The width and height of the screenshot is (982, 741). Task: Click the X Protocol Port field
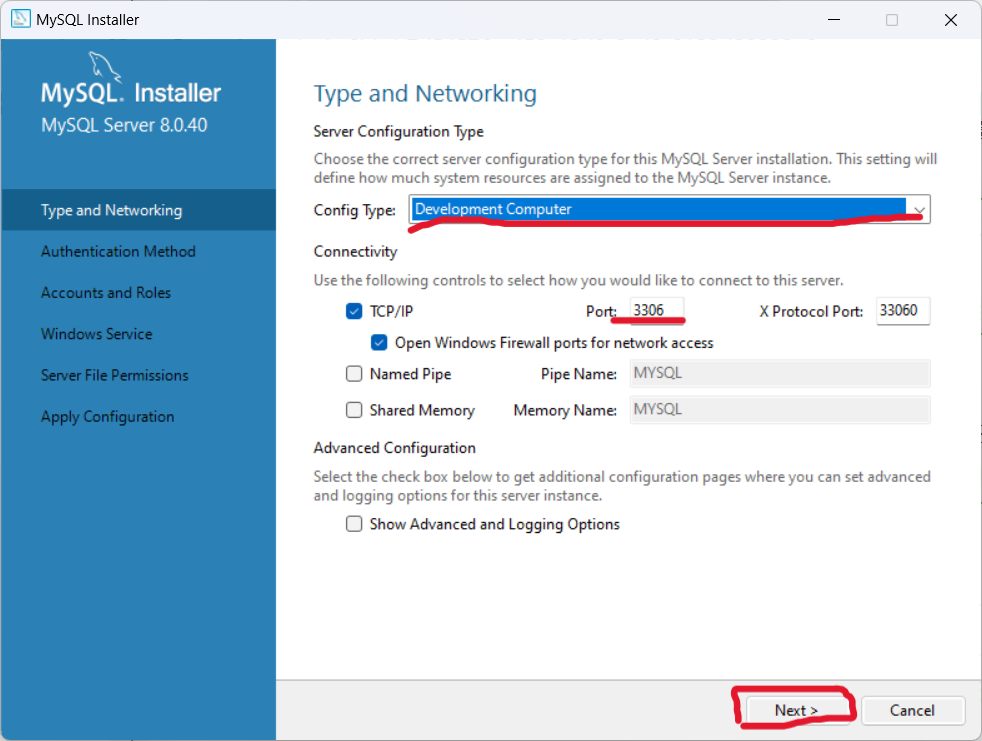[x=903, y=311]
